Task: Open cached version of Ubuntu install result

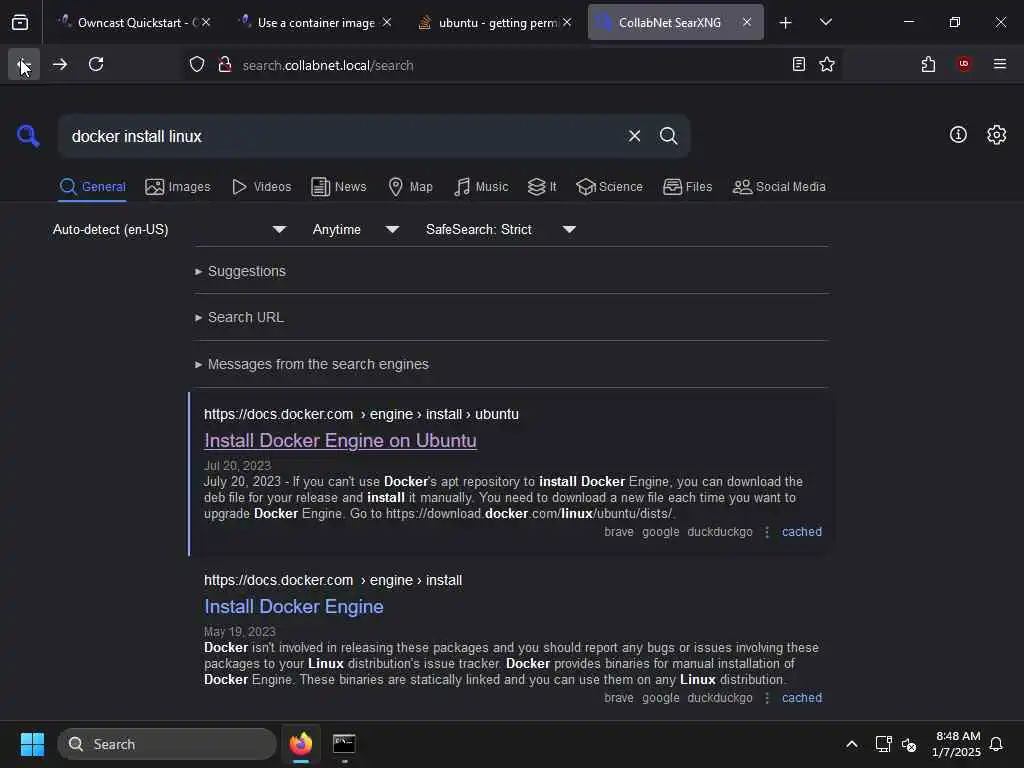Action: coord(801,532)
